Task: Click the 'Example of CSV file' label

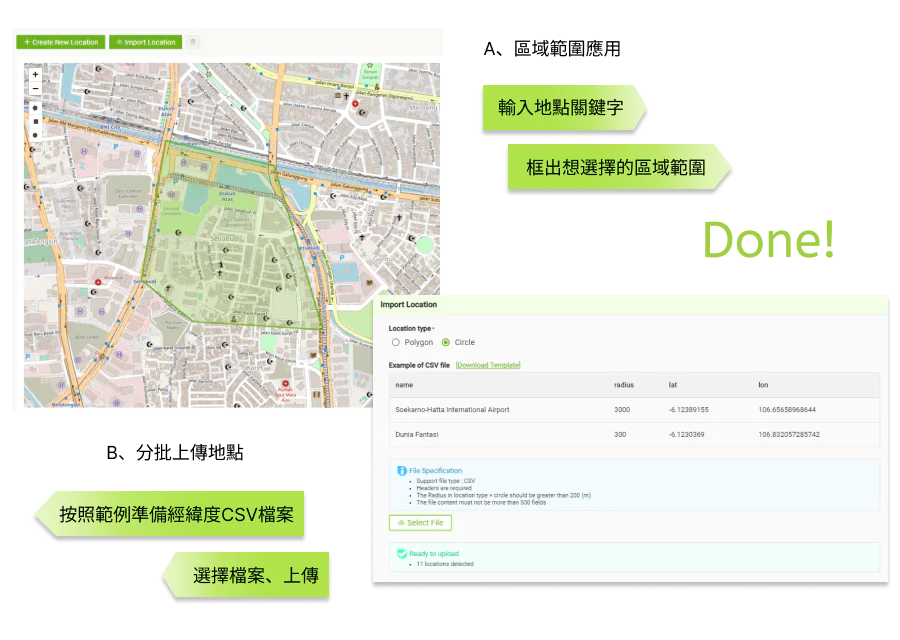Action: [419, 365]
